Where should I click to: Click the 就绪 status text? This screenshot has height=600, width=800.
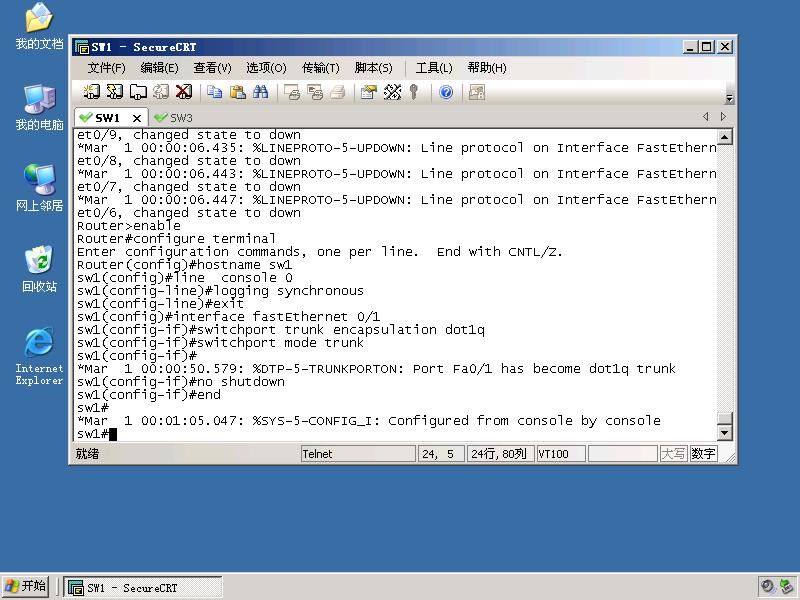pos(88,454)
